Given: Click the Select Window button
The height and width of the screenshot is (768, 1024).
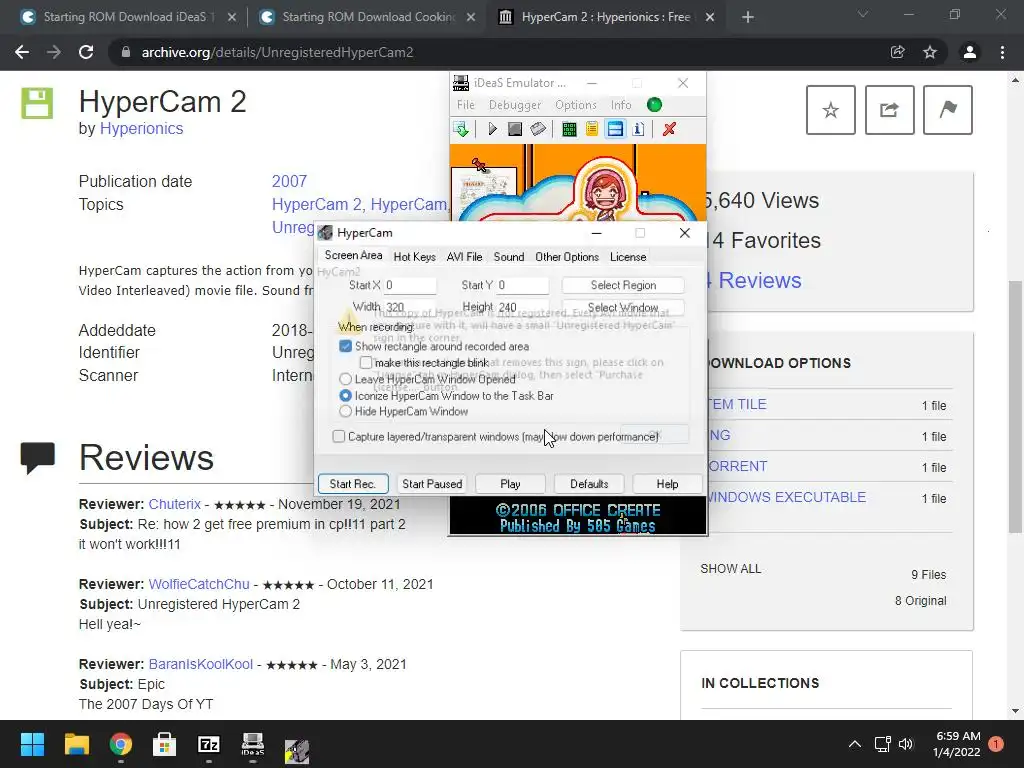Looking at the screenshot, I should click(x=623, y=307).
